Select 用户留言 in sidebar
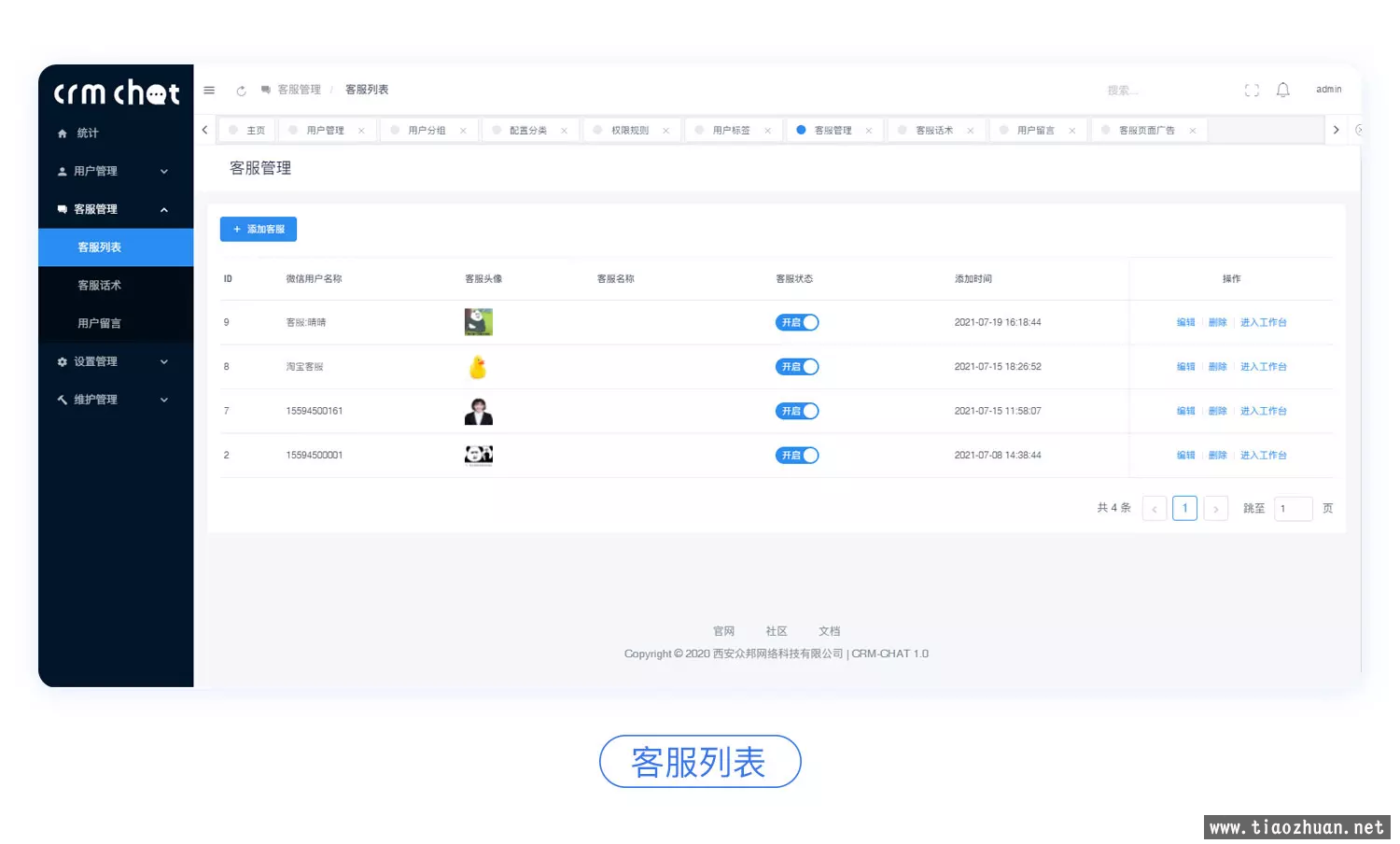 (x=116, y=323)
